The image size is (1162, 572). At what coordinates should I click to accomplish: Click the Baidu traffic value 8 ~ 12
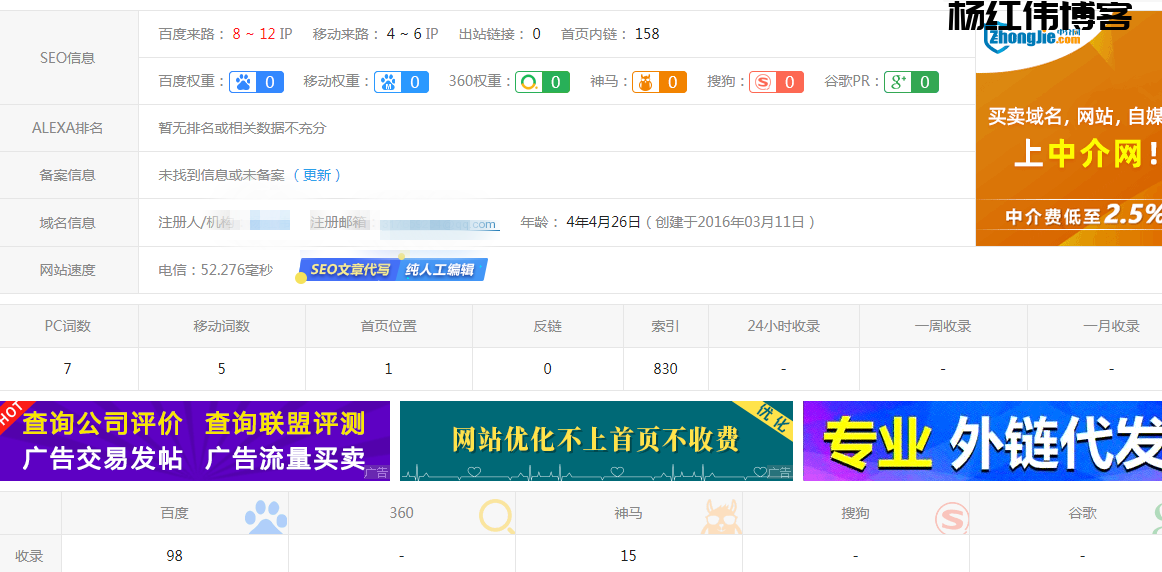point(254,34)
